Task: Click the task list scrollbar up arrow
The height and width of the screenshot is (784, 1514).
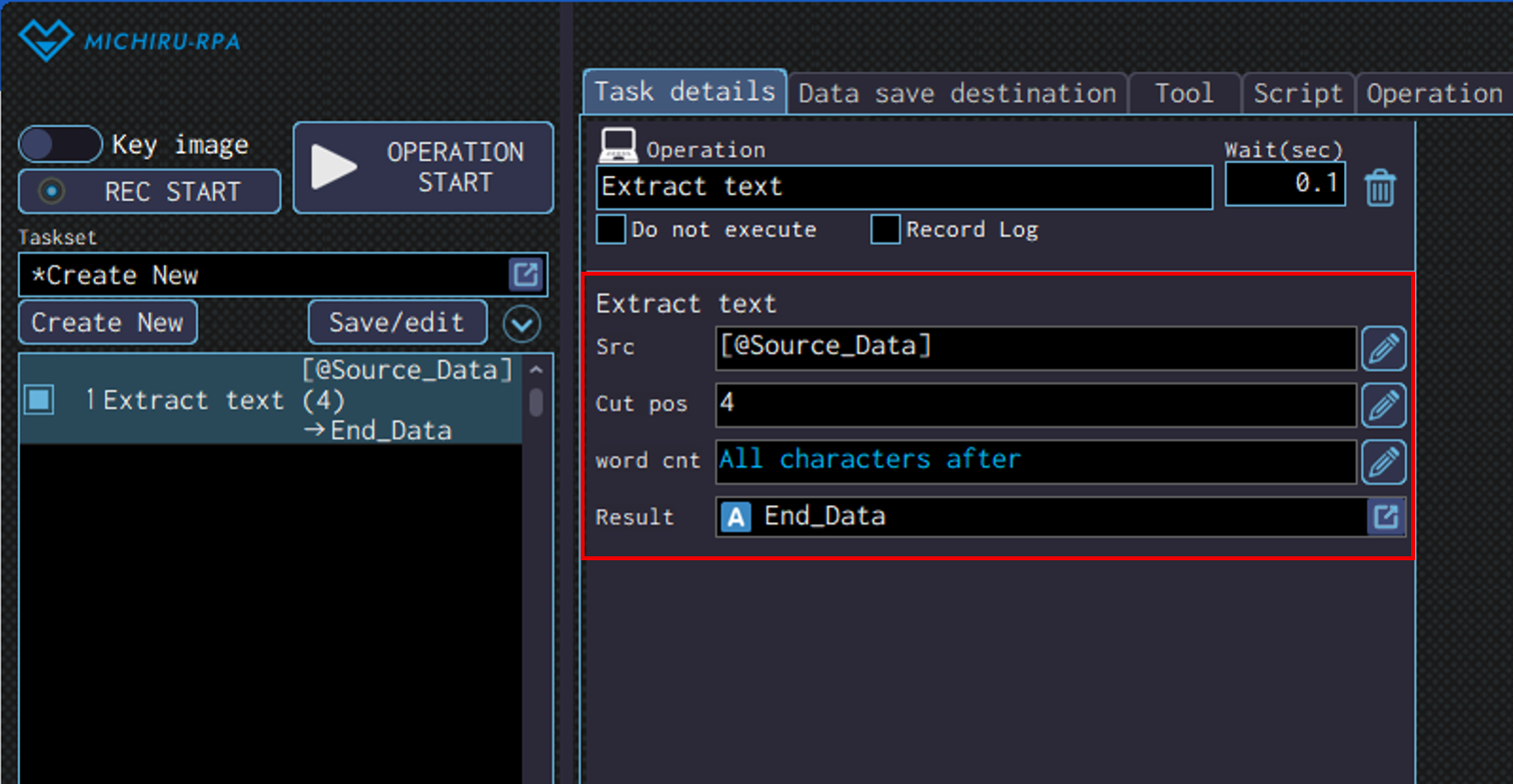Action: (537, 371)
